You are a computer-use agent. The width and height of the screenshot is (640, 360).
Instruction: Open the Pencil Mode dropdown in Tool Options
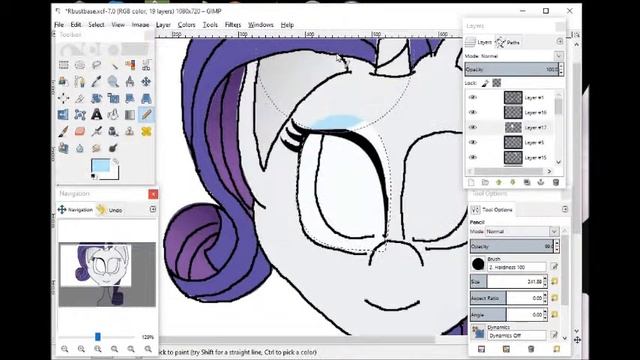554,231
